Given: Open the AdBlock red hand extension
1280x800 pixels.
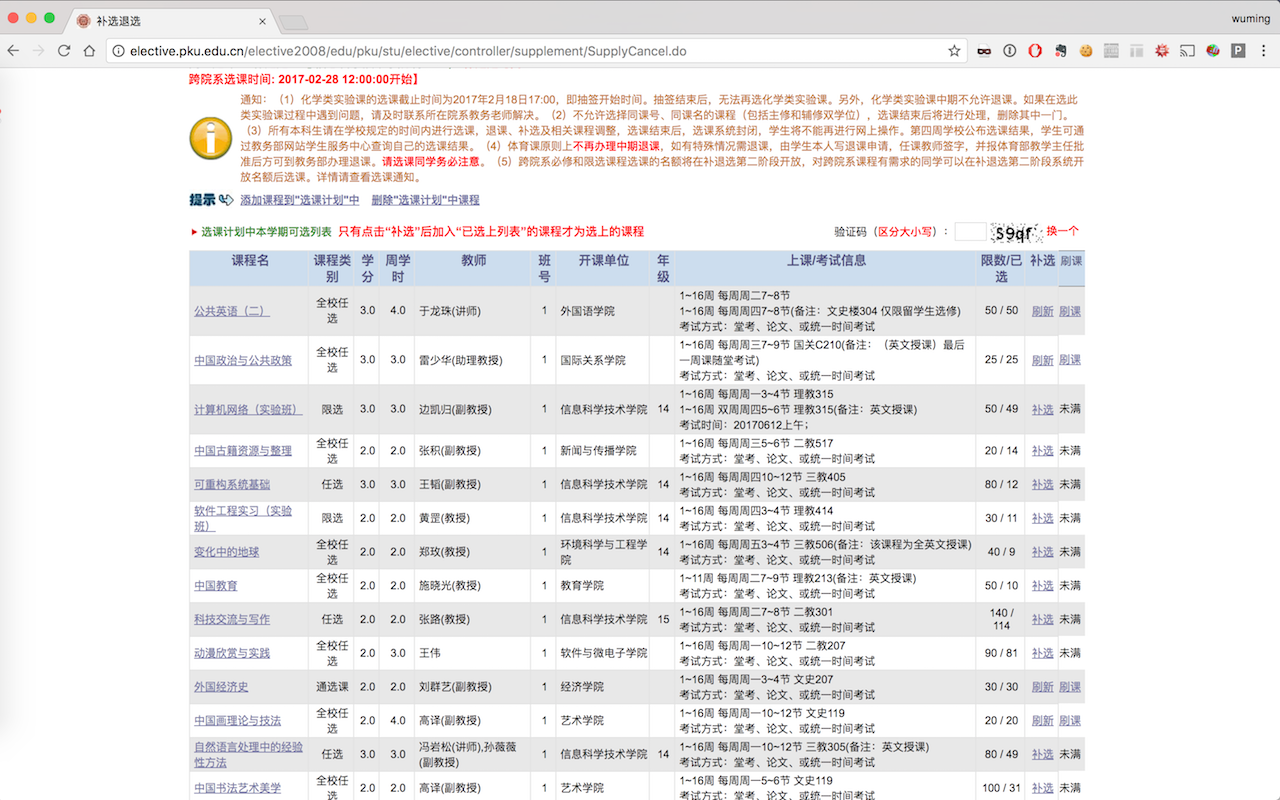Looking at the screenshot, I should (1036, 51).
